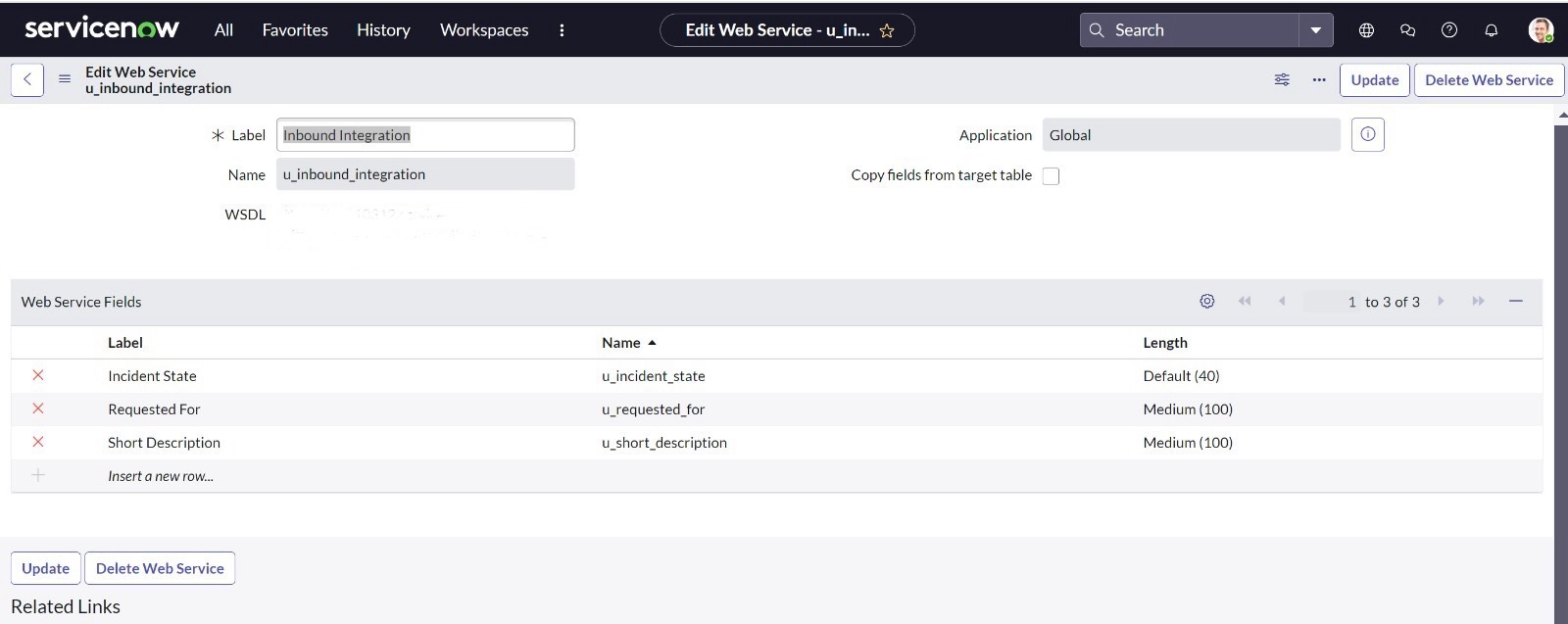Collapse the Web Service Fields section
Viewport: 1568px width, 624px height.
pos(1515,302)
